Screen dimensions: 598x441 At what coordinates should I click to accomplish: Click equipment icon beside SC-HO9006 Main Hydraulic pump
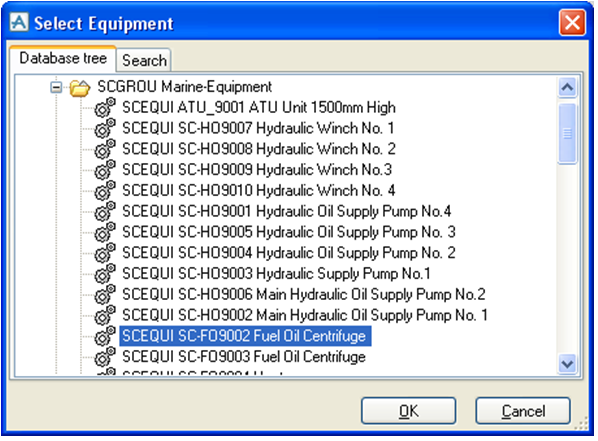[x=105, y=294]
